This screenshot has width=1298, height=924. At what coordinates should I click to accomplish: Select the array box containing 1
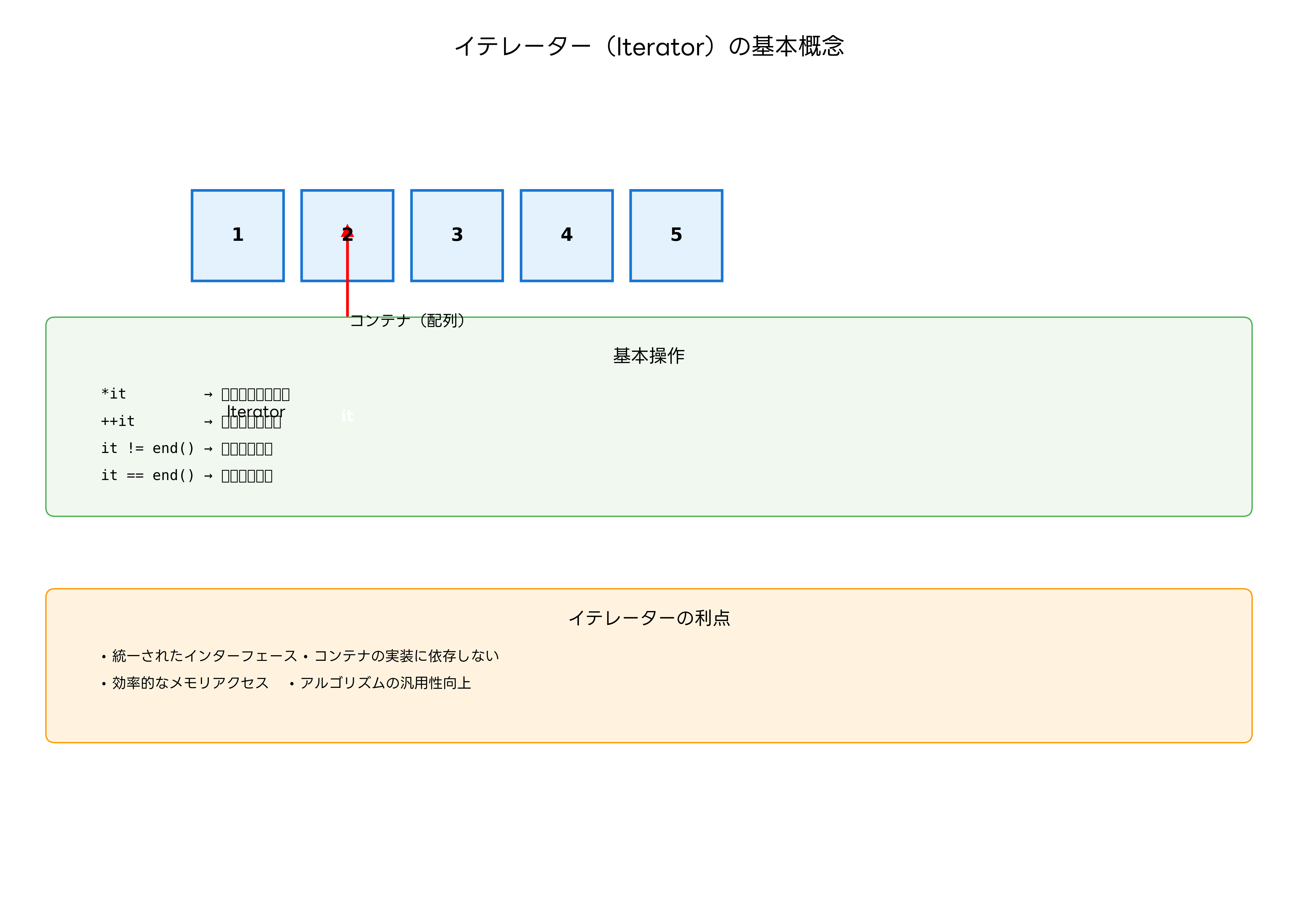(x=238, y=236)
